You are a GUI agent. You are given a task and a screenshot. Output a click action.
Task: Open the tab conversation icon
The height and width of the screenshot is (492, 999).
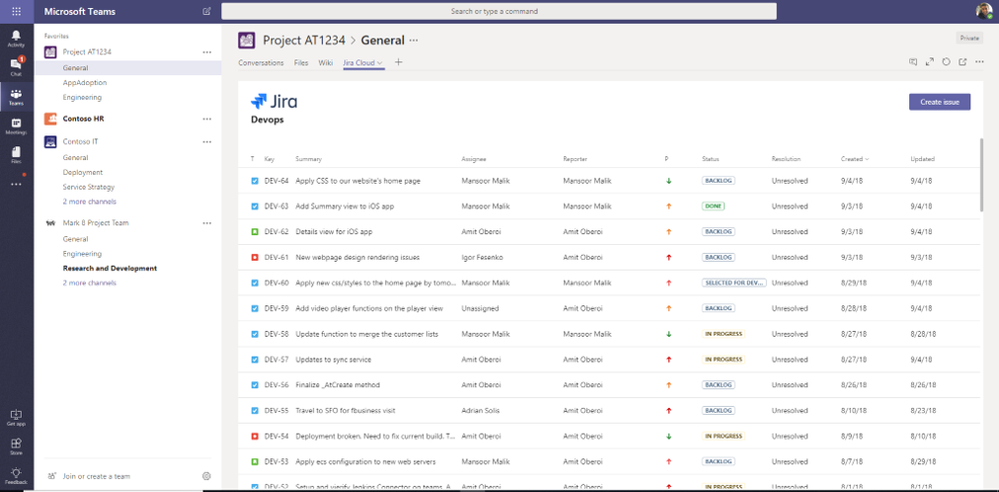coord(913,62)
